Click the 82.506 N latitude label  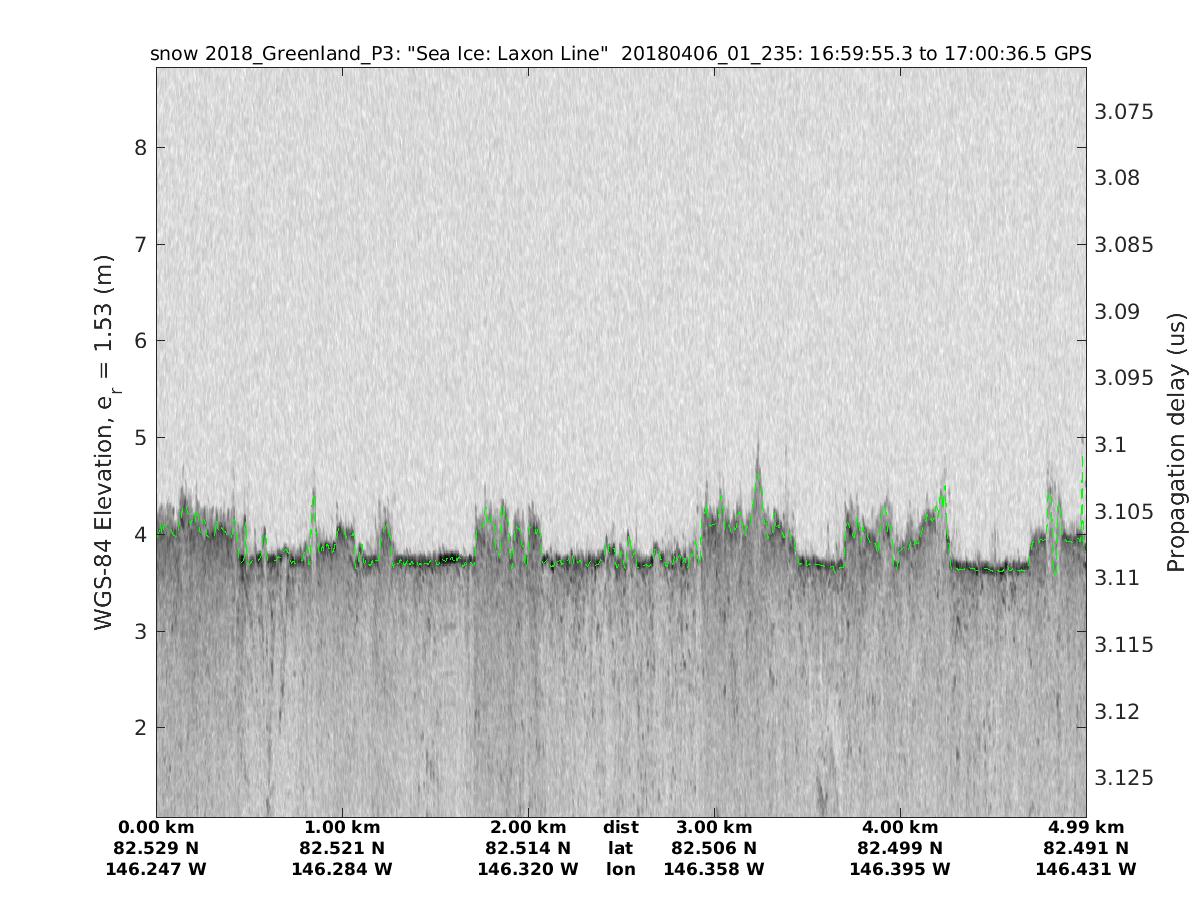(714, 849)
